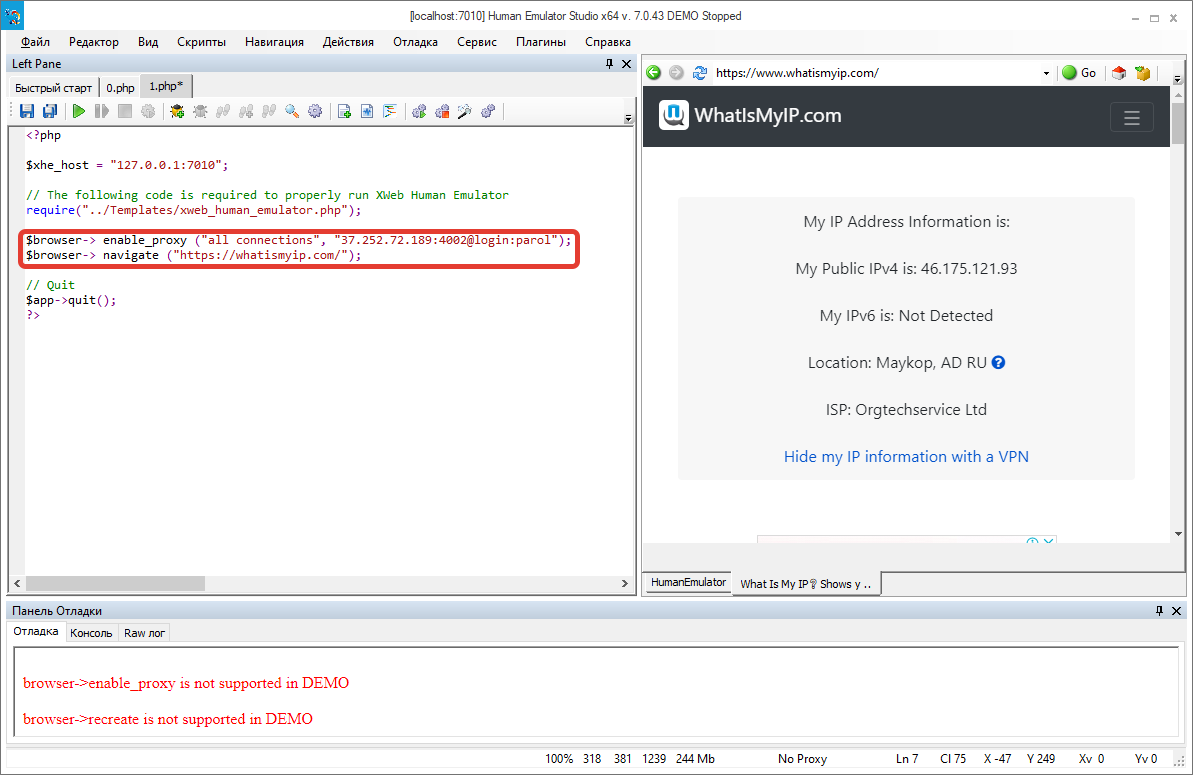Run the script with the green play icon

(x=78, y=111)
